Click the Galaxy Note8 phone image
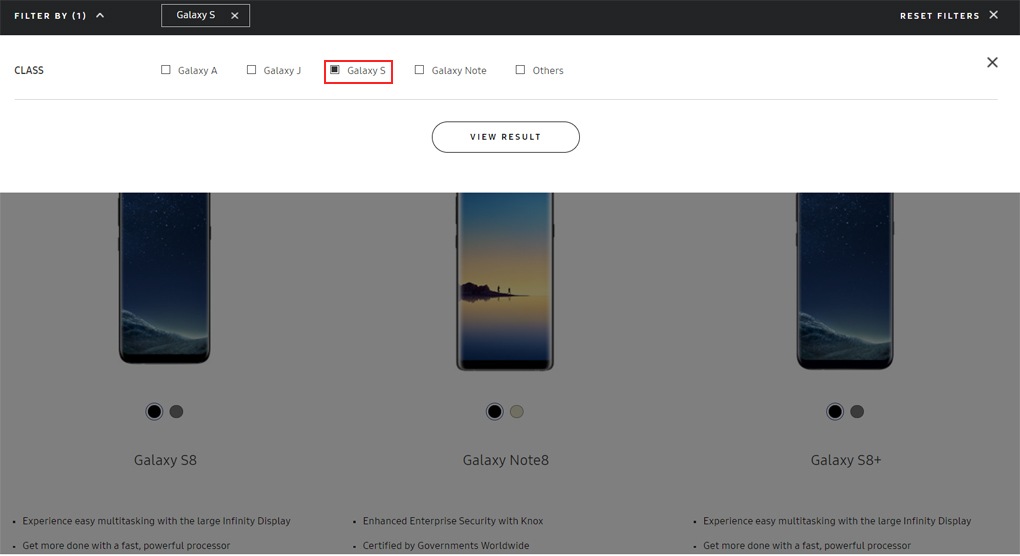This screenshot has width=1020, height=556. point(505,282)
